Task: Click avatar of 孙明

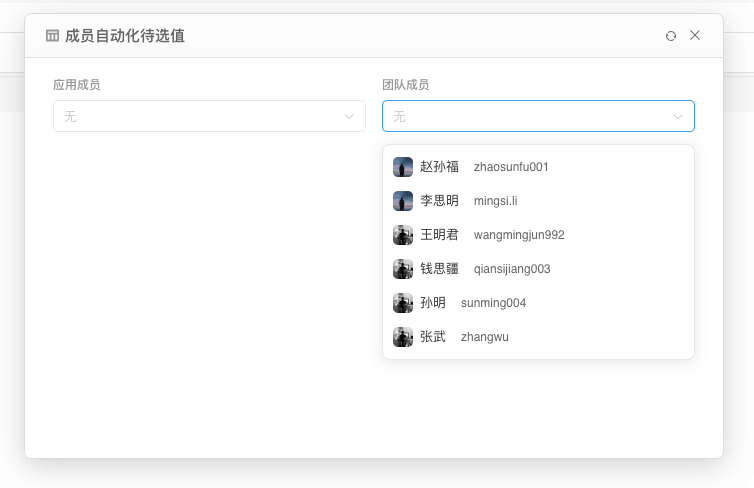Action: [x=403, y=303]
